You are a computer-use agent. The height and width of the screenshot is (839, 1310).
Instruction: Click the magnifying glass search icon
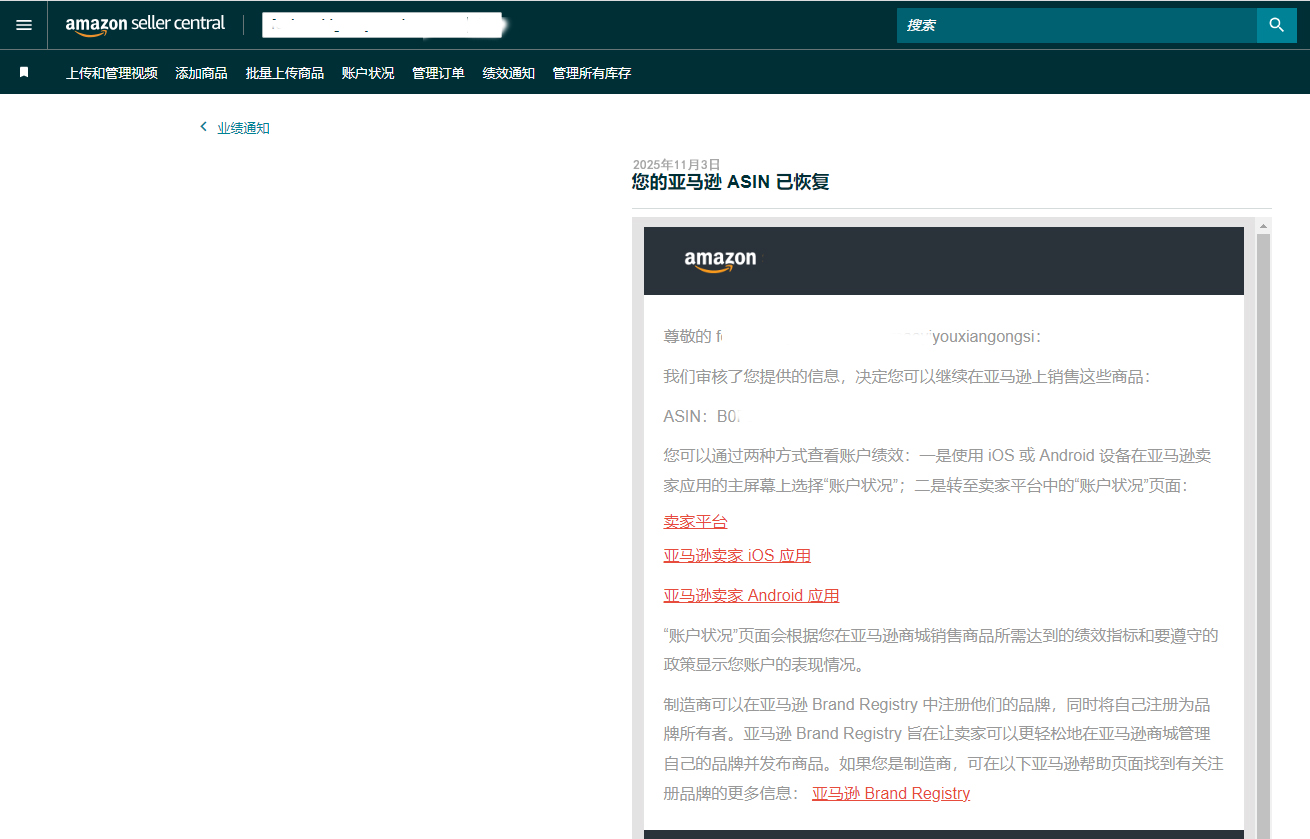point(1277,25)
